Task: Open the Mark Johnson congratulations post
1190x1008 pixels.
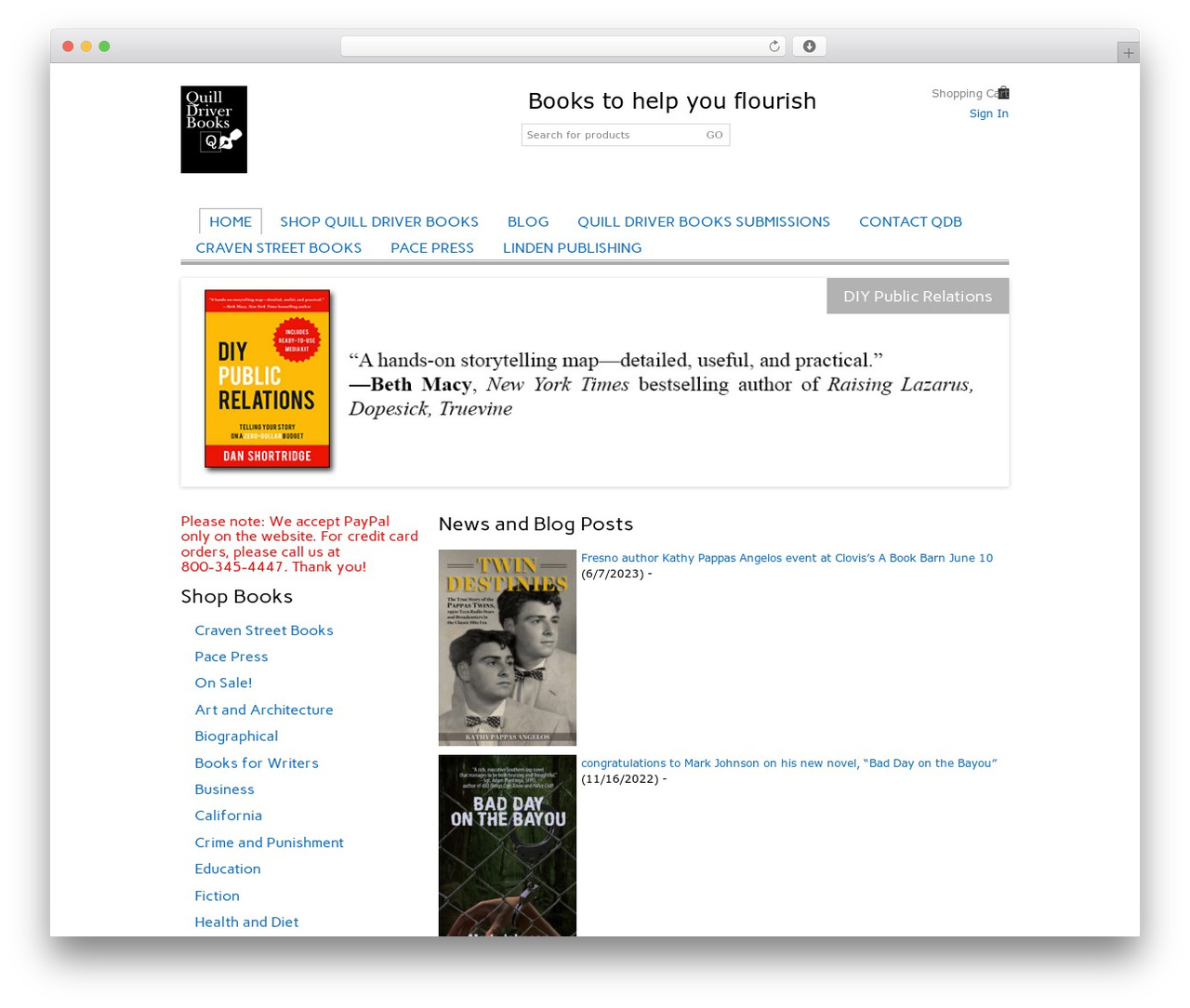Action: (788, 763)
